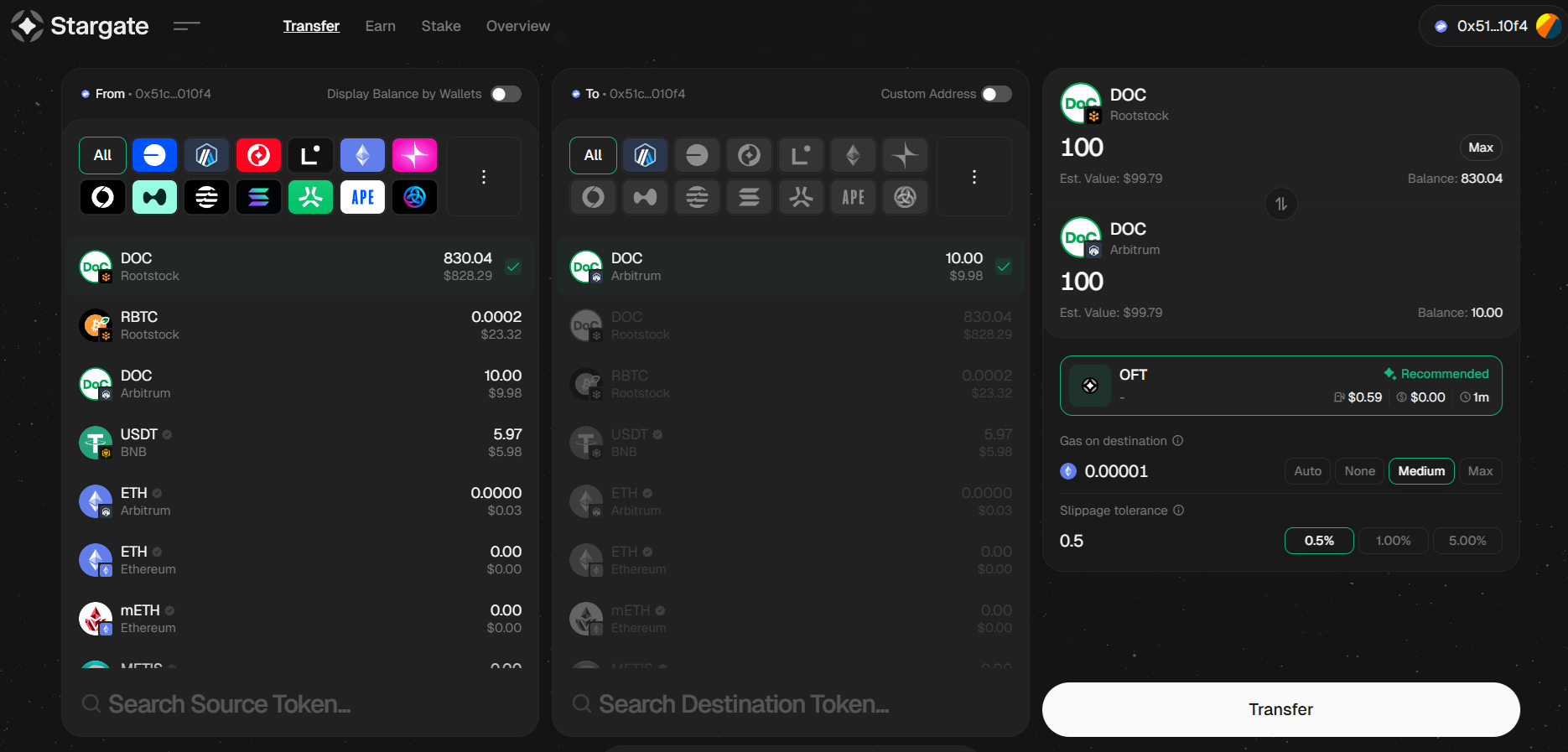Expand more destination chains with three-dot menu
The height and width of the screenshot is (752, 1568).
click(x=974, y=177)
